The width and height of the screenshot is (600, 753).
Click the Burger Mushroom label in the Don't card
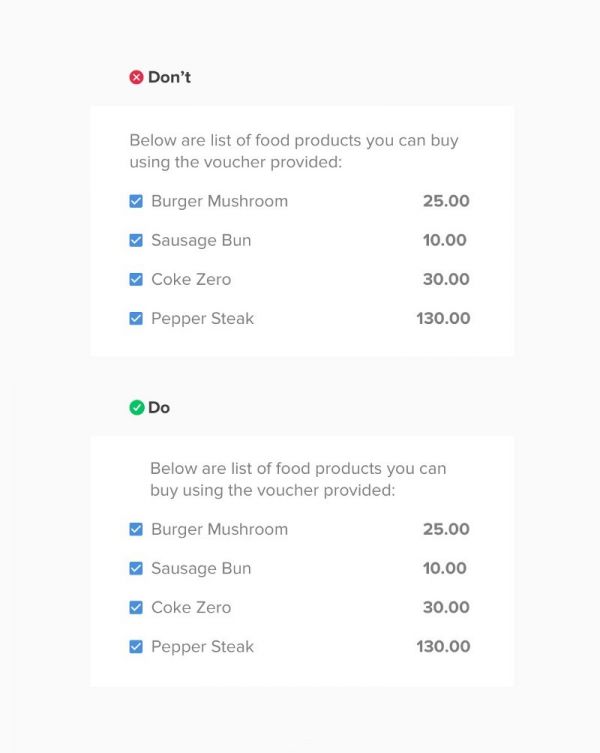tap(219, 201)
